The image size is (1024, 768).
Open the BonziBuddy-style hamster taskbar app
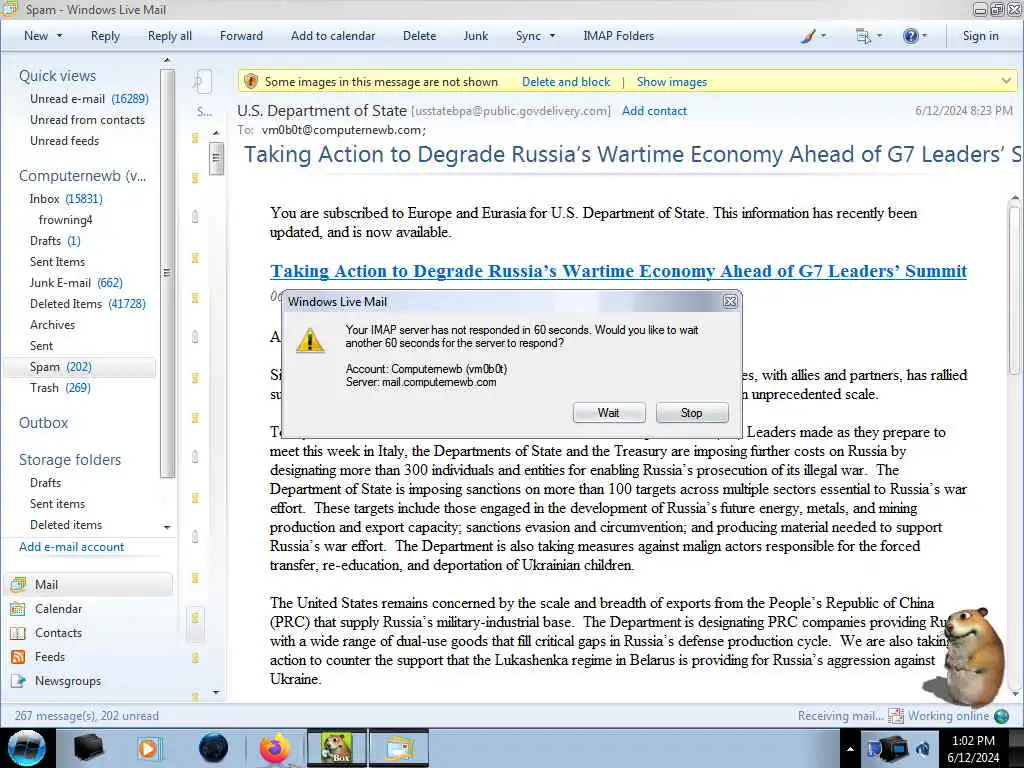click(x=337, y=748)
